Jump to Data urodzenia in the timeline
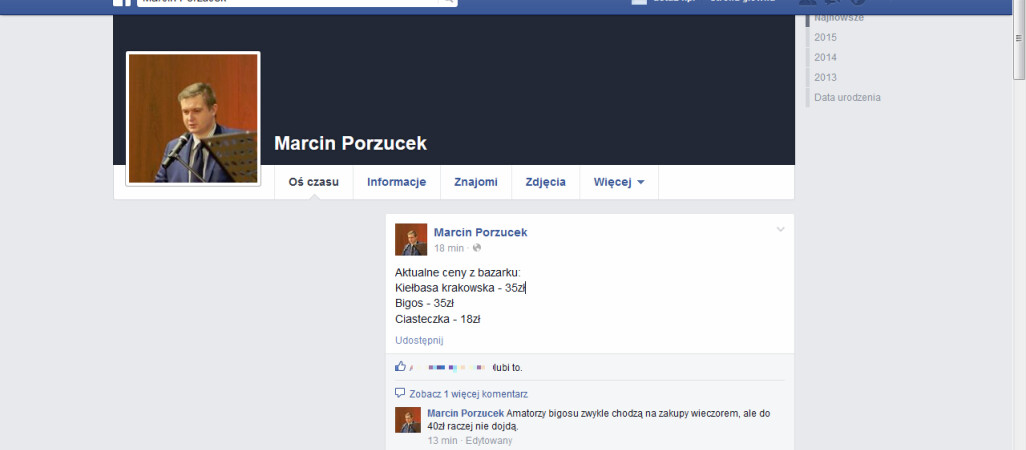 [x=847, y=97]
